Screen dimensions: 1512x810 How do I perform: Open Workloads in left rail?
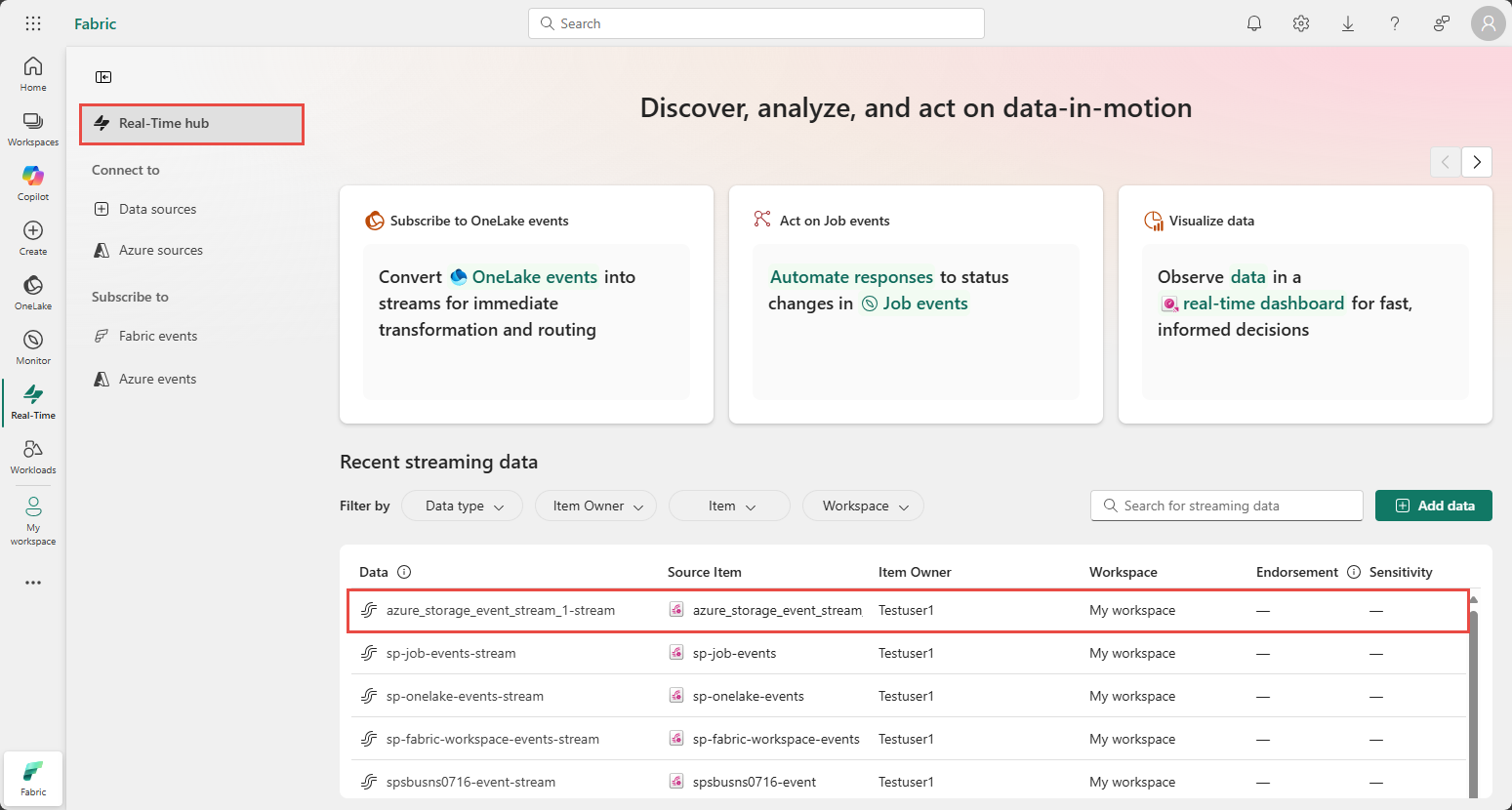33,456
